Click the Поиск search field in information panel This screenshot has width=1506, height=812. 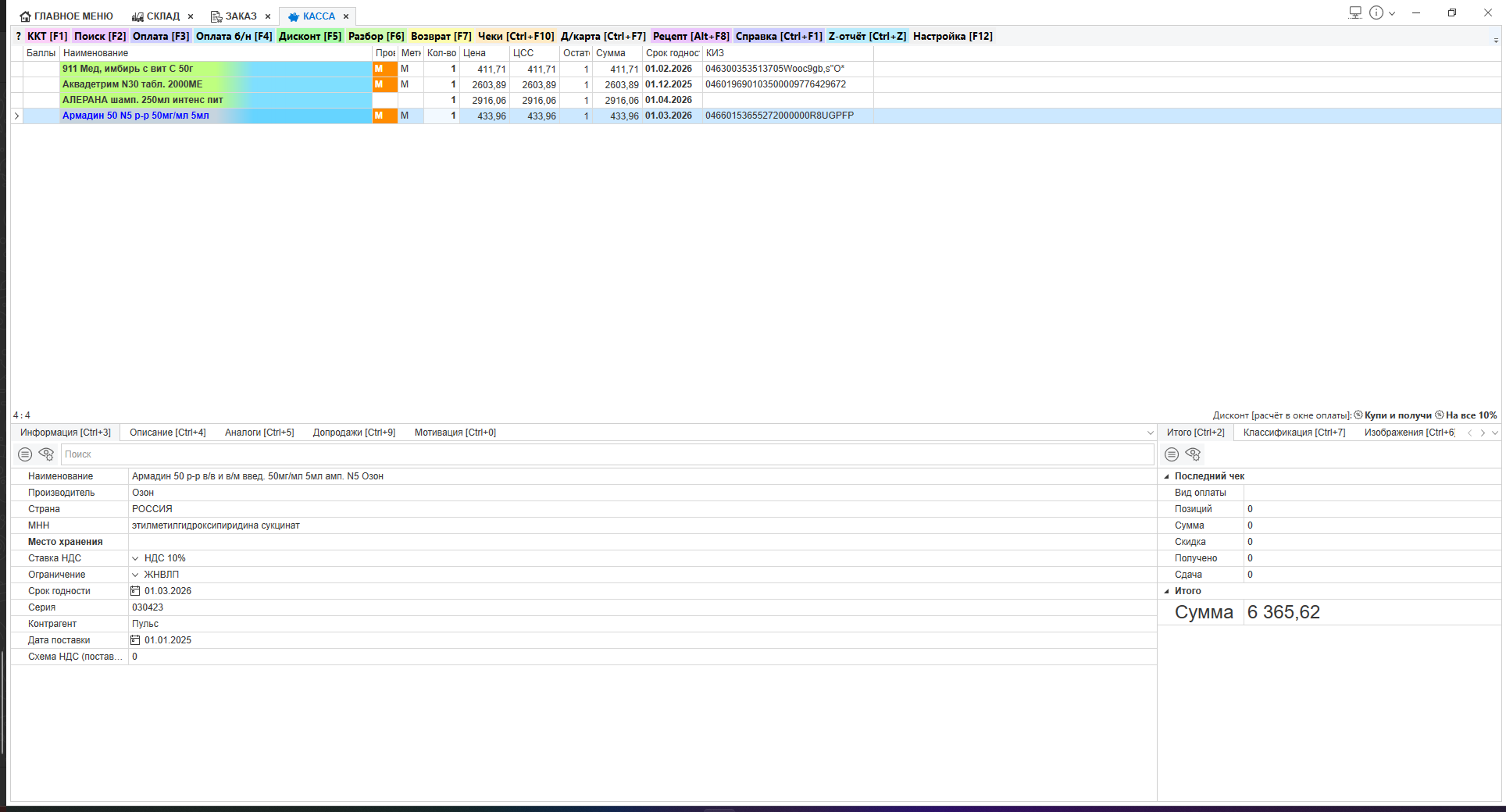(607, 454)
